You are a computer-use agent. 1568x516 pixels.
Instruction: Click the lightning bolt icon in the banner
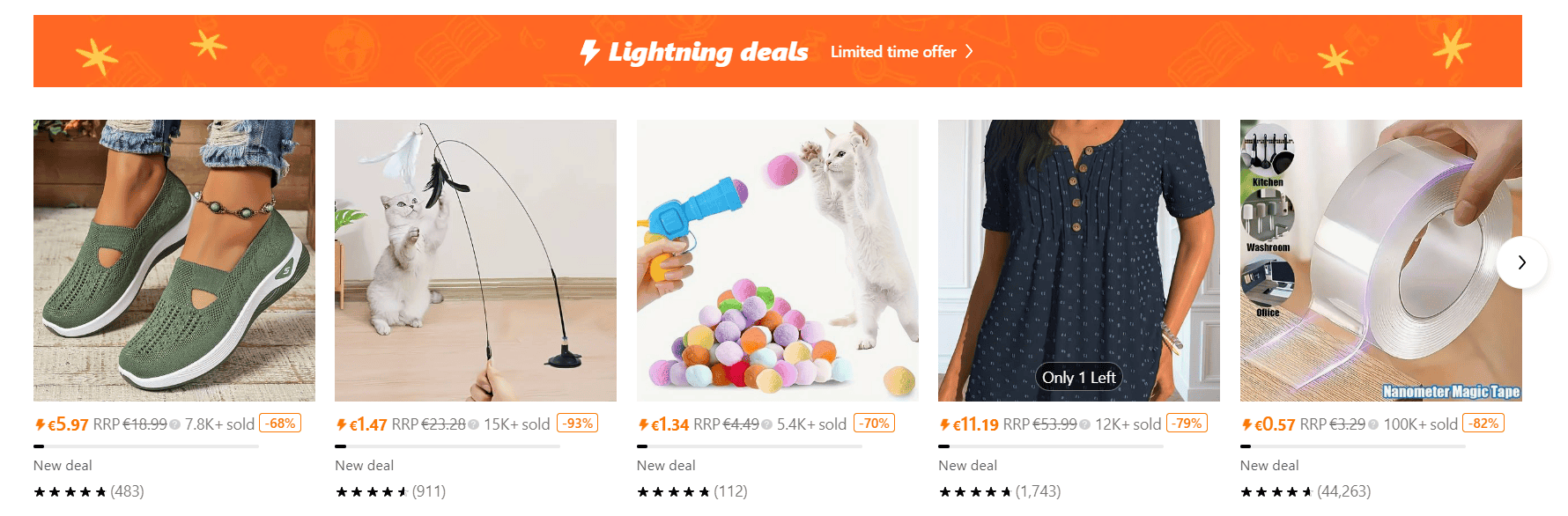point(588,51)
